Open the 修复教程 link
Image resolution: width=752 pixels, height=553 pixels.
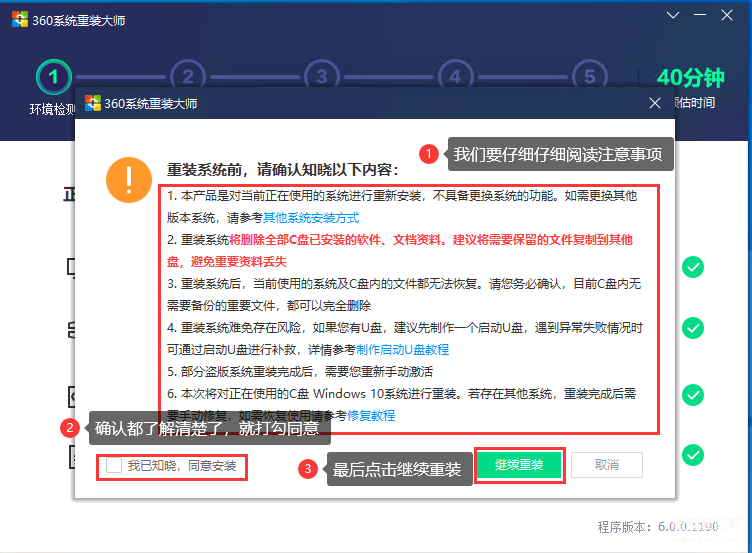[x=371, y=415]
